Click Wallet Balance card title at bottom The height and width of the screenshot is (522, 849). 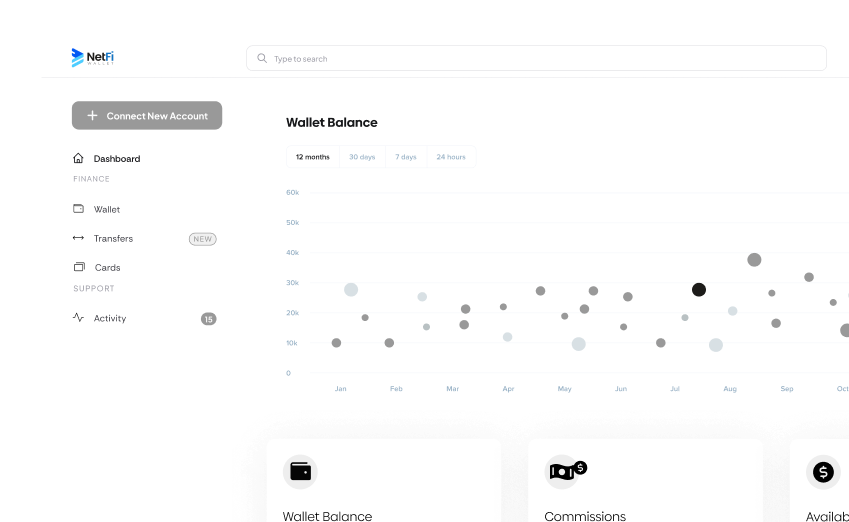pos(327,517)
